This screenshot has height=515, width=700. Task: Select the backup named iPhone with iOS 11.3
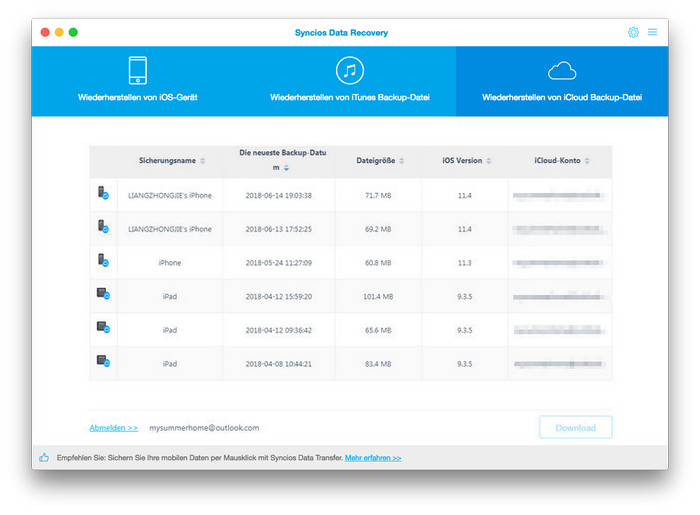[170, 263]
